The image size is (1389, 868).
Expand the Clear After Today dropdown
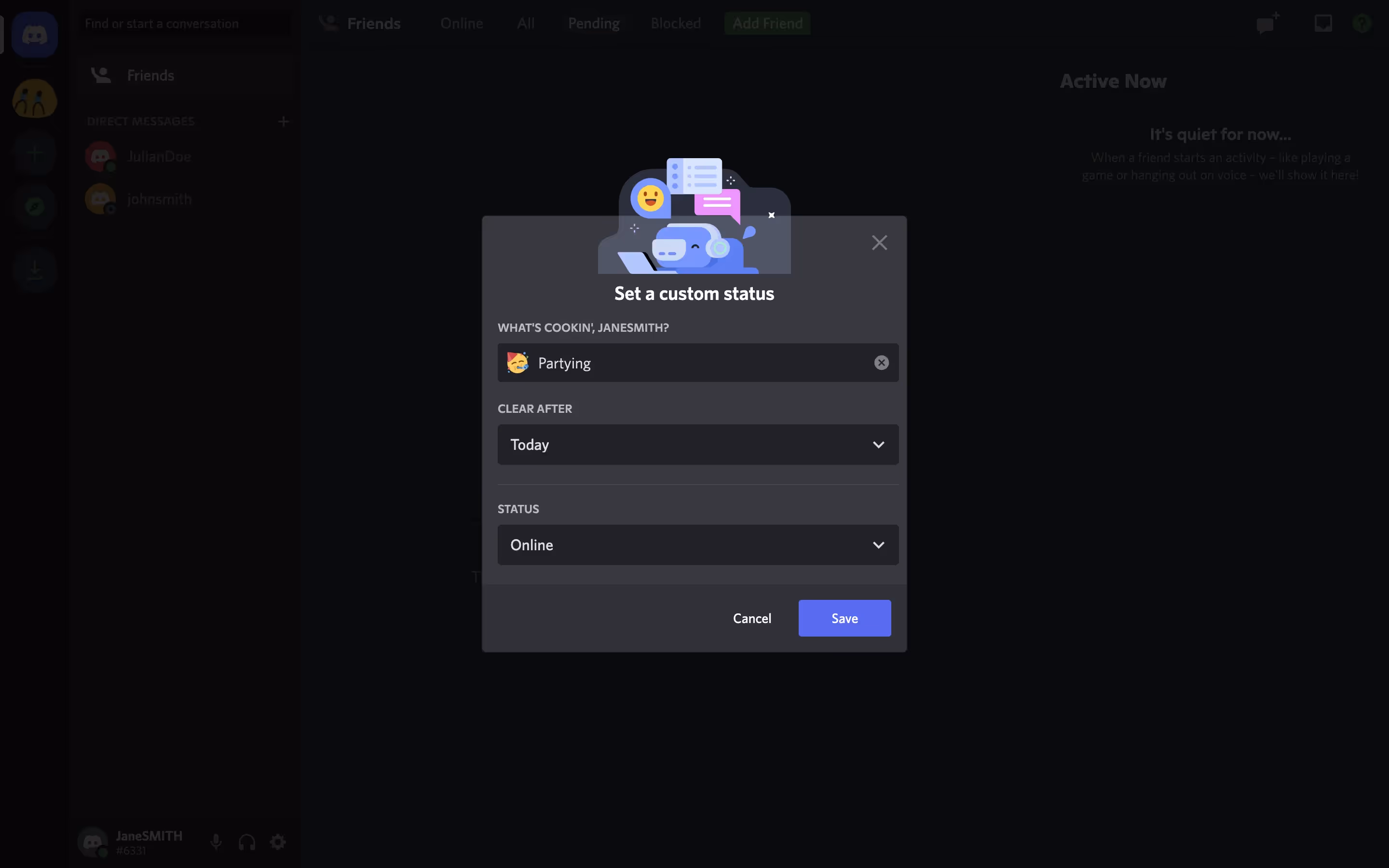pos(698,444)
